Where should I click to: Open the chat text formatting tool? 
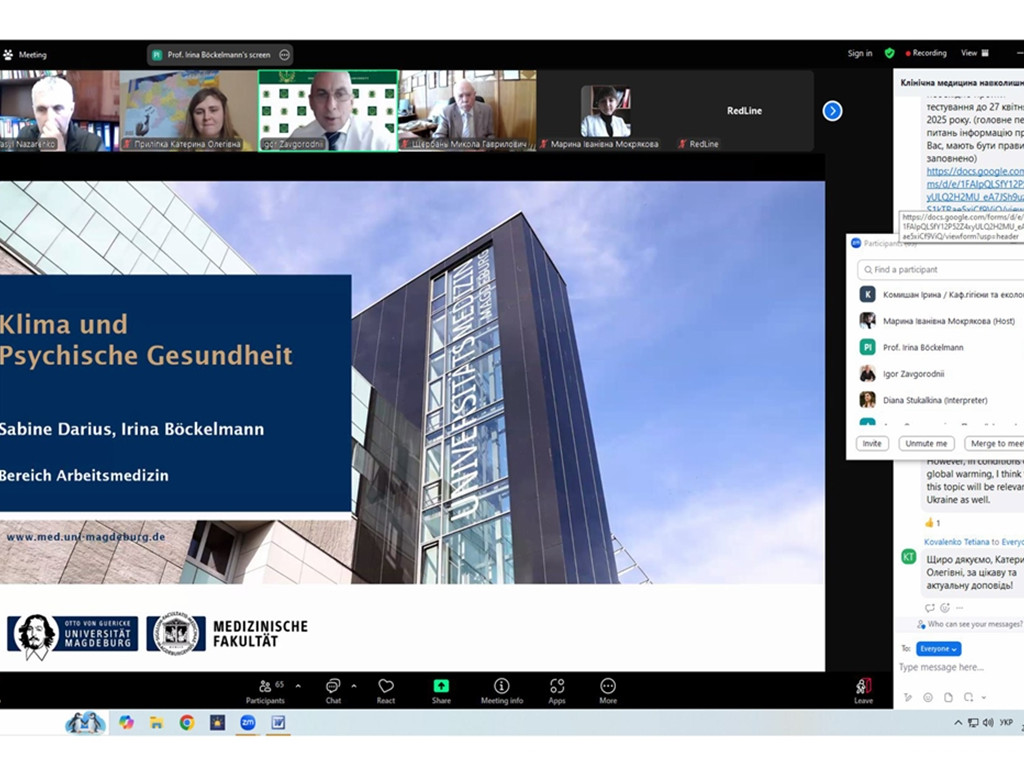(x=908, y=697)
